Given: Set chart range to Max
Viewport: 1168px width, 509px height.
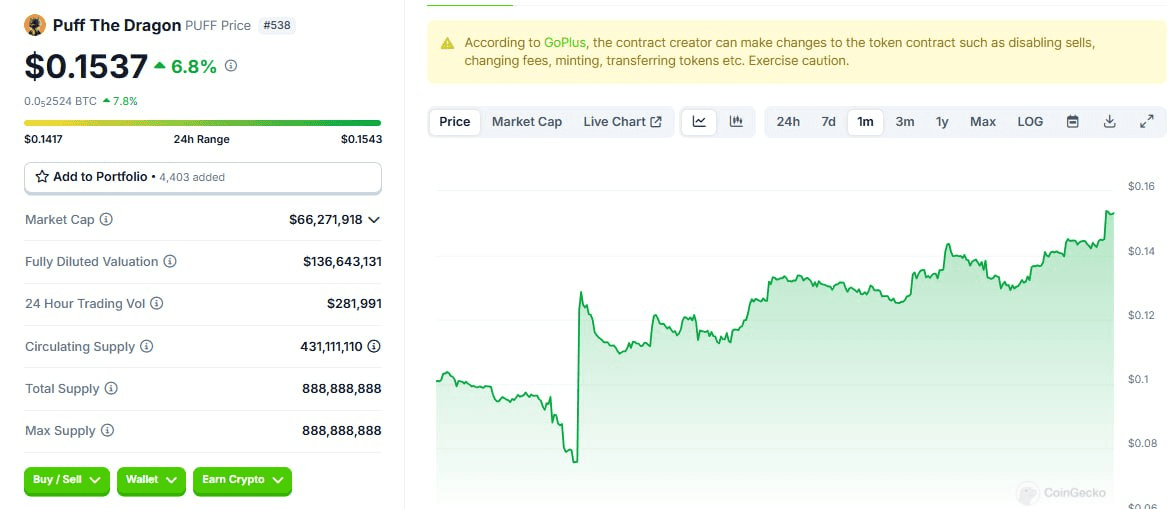Looking at the screenshot, I should (x=983, y=121).
